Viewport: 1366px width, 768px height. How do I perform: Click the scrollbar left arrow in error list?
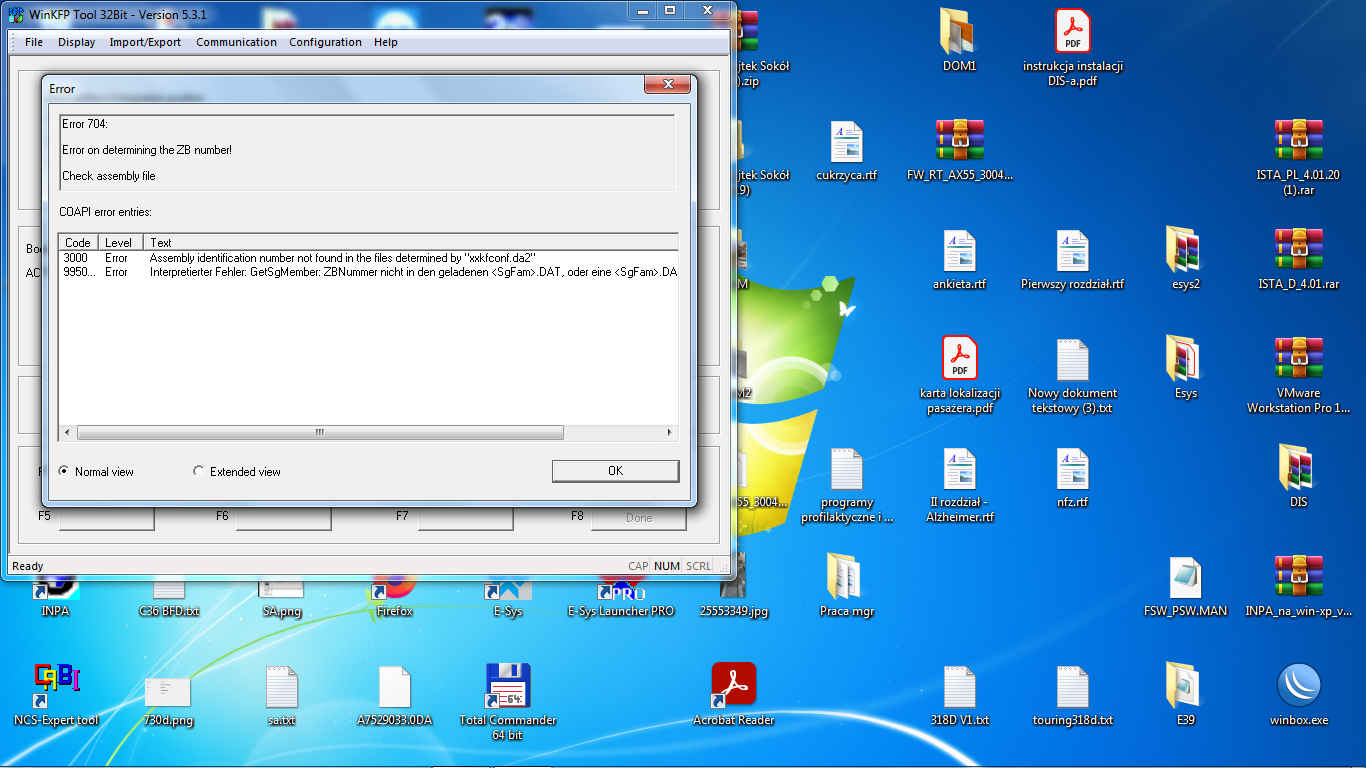coord(68,432)
